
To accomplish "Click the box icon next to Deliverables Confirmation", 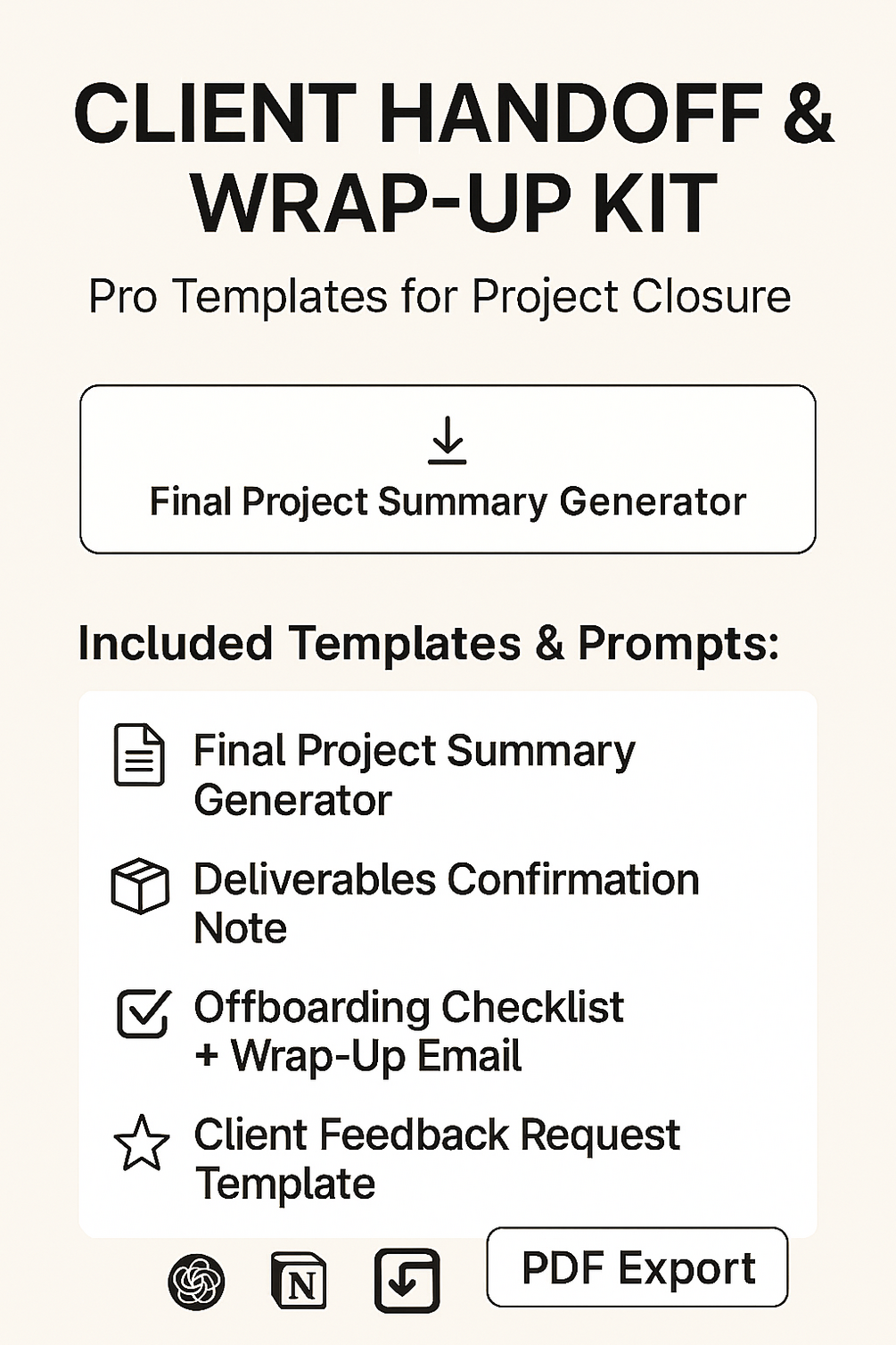I will click(140, 886).
